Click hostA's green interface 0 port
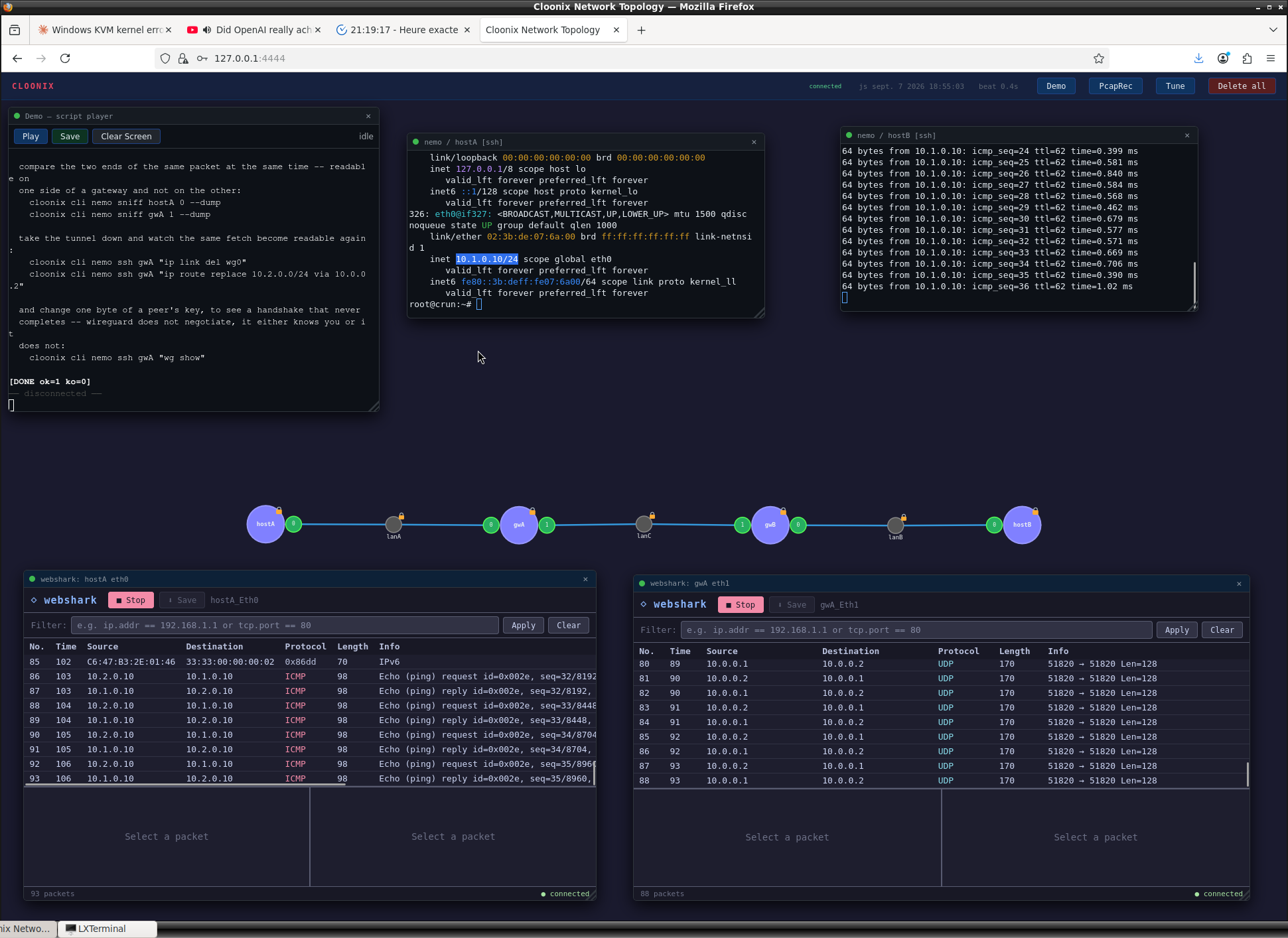Screen dimensions: 1288x938 [293, 524]
